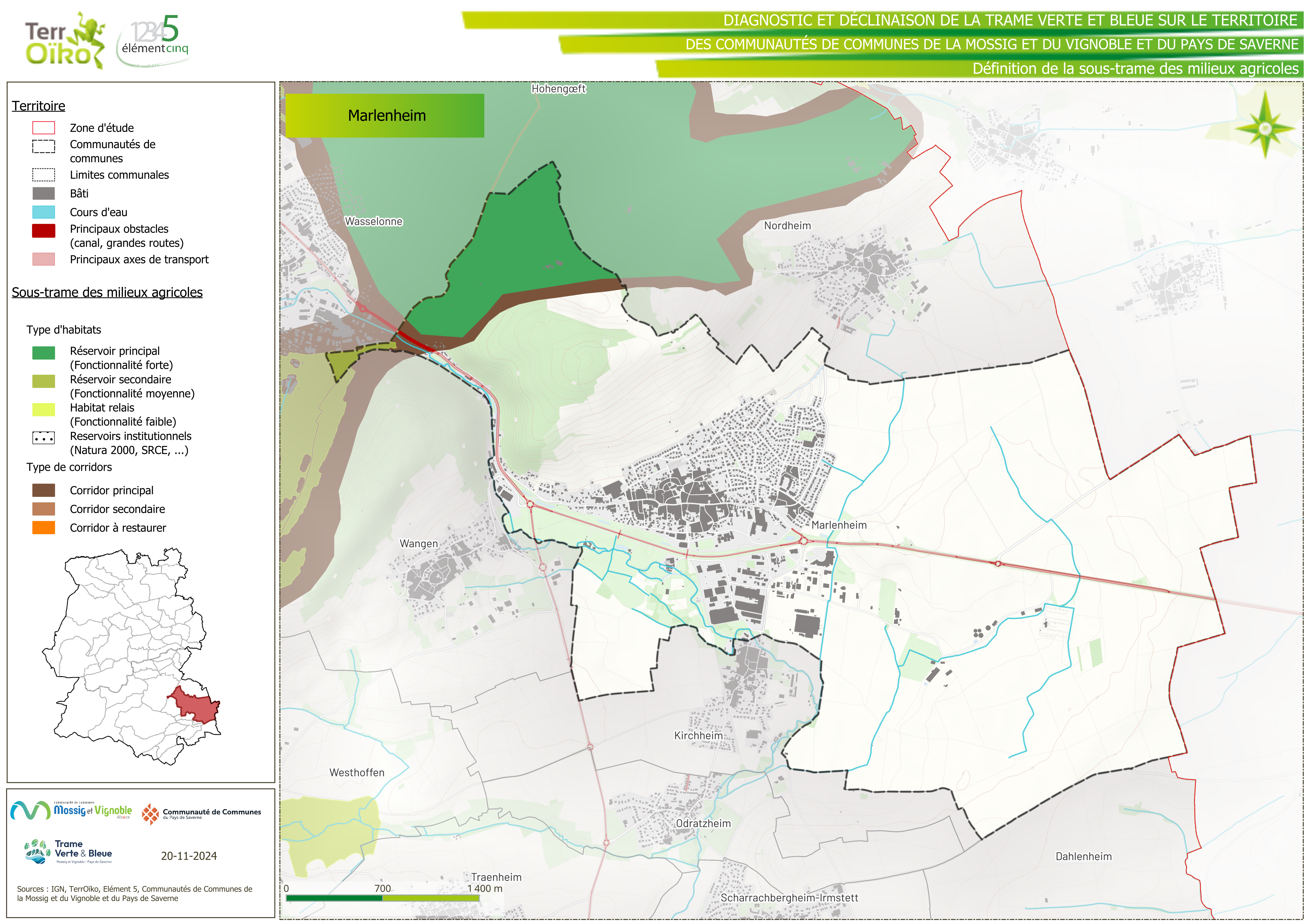Click the Zone d'étude red outline symbol
Image resolution: width=1307 pixels, height=924 pixels.
point(44,128)
